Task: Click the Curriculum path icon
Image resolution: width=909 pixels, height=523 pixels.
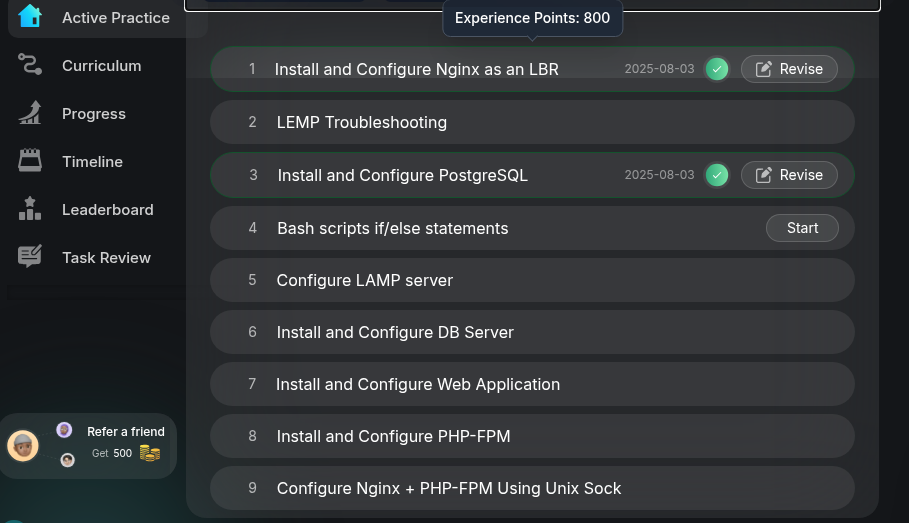Action: 30,65
